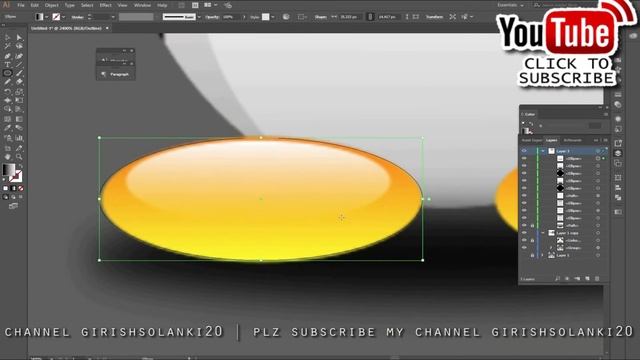This screenshot has width=640, height=360.
Task: Change screen mode at toolbar bottom
Action: 13,206
